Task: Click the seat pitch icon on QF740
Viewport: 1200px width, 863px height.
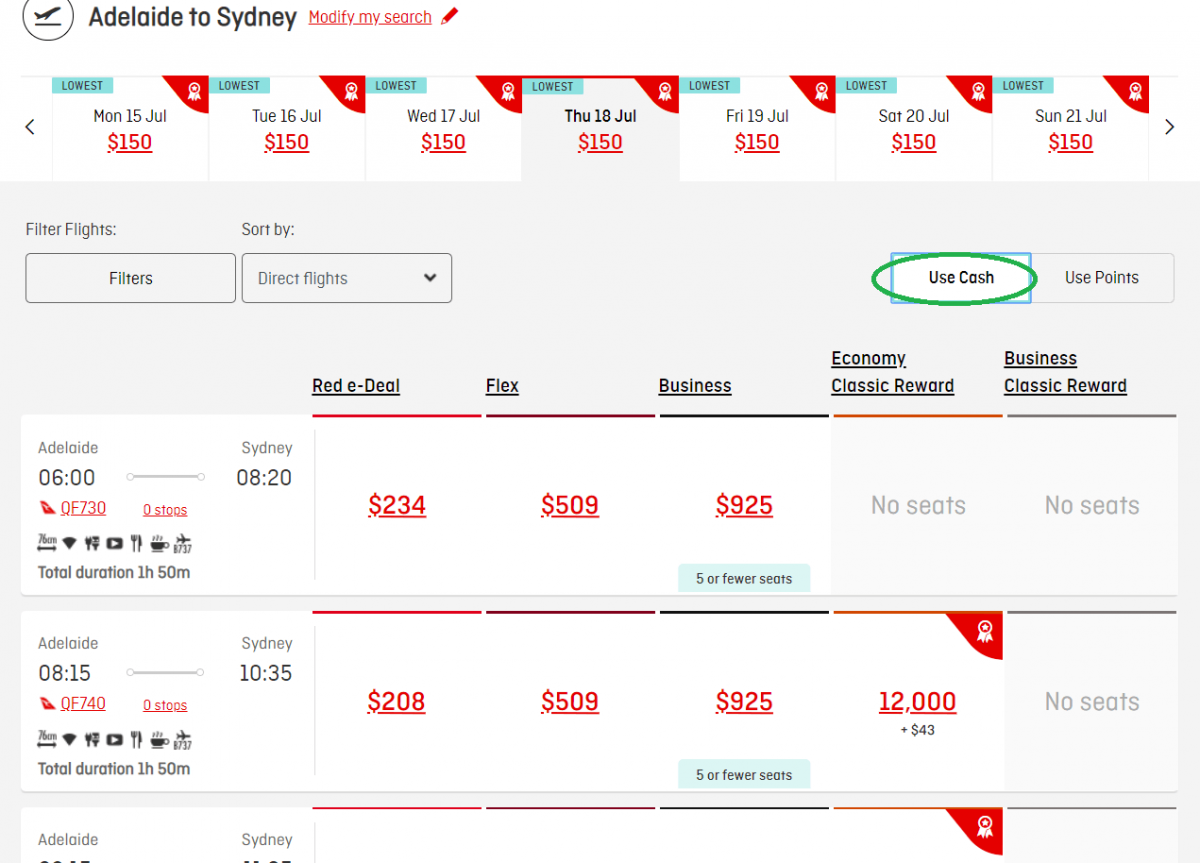Action: [x=47, y=740]
